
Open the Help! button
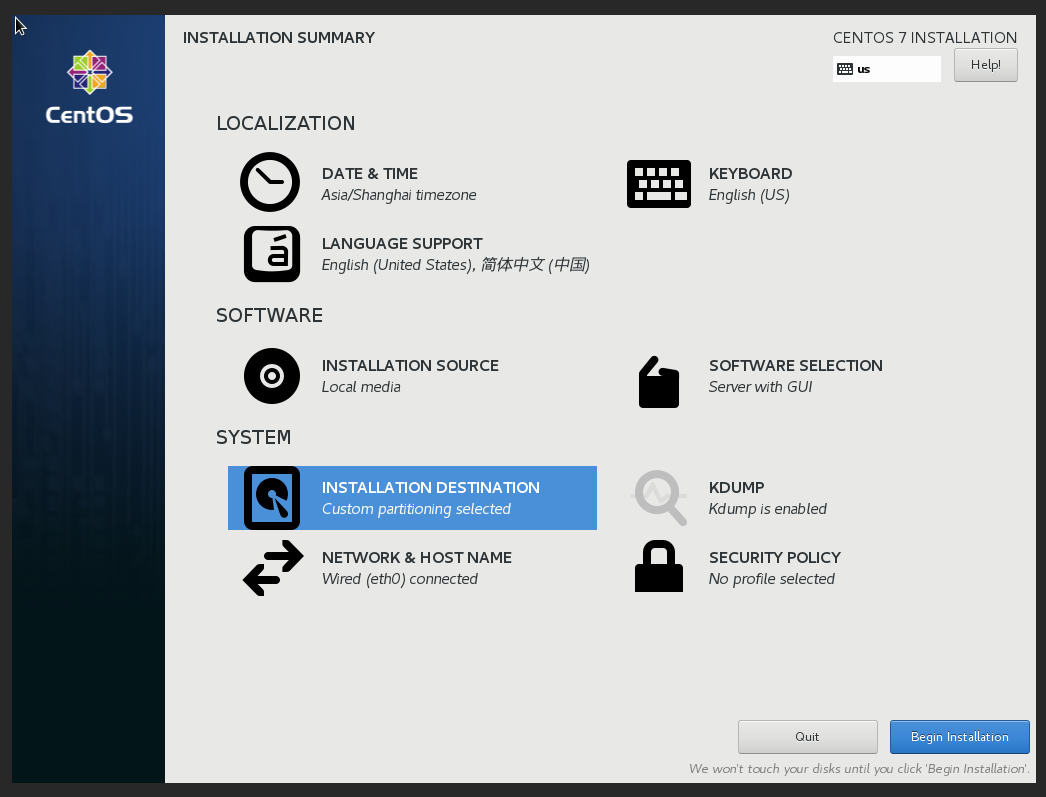pos(985,65)
